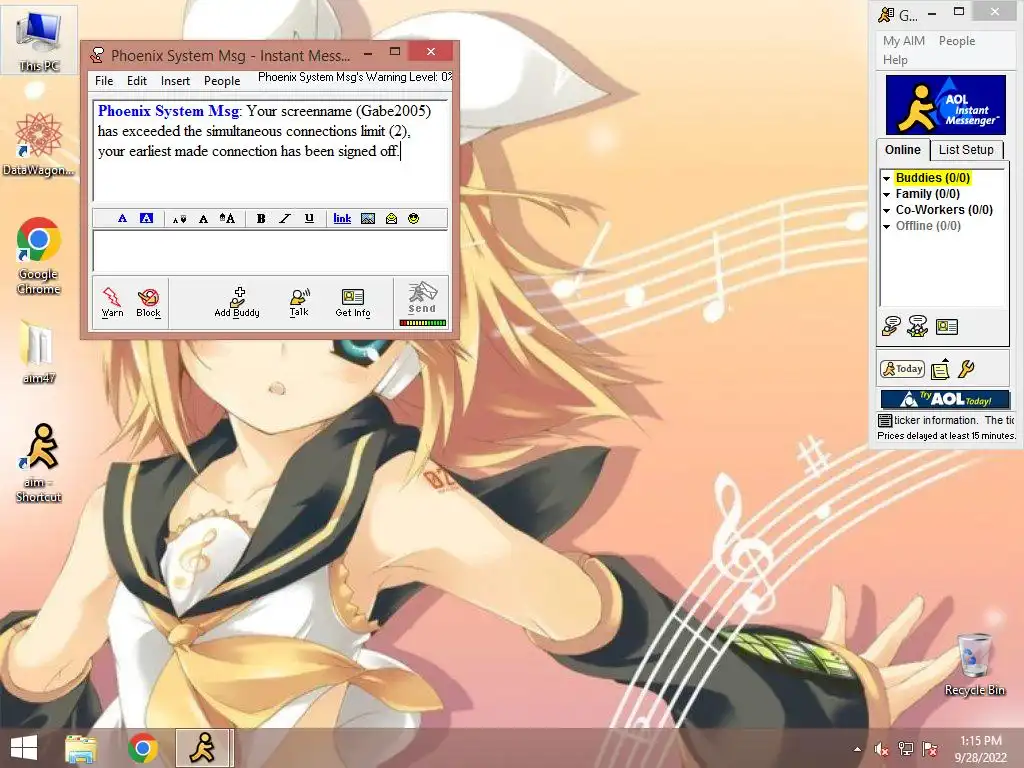The height and width of the screenshot is (768, 1024).
Task: Click buddy info card icon in Buddy List
Action: click(x=946, y=327)
